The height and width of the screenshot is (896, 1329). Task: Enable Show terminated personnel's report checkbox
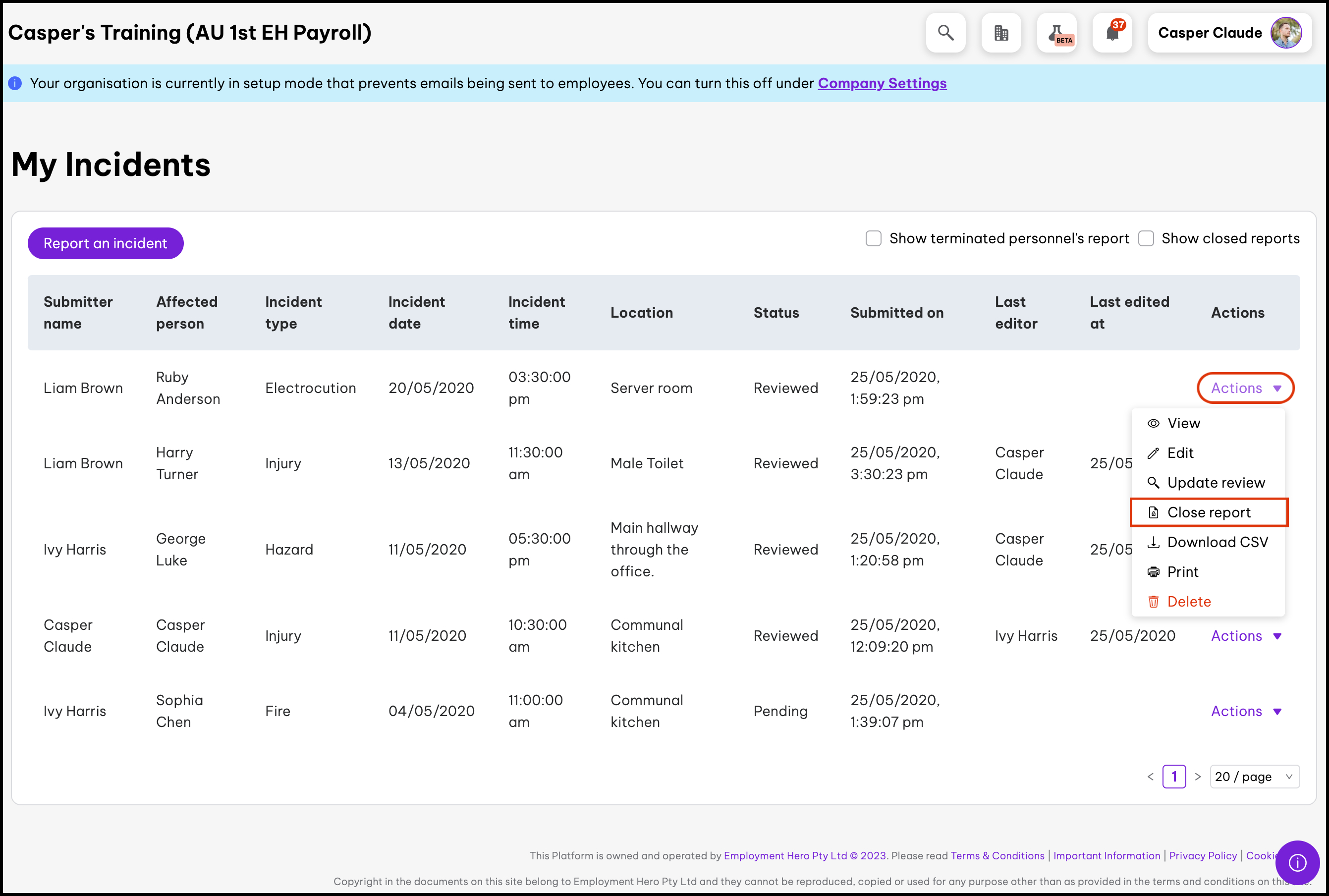coord(873,238)
